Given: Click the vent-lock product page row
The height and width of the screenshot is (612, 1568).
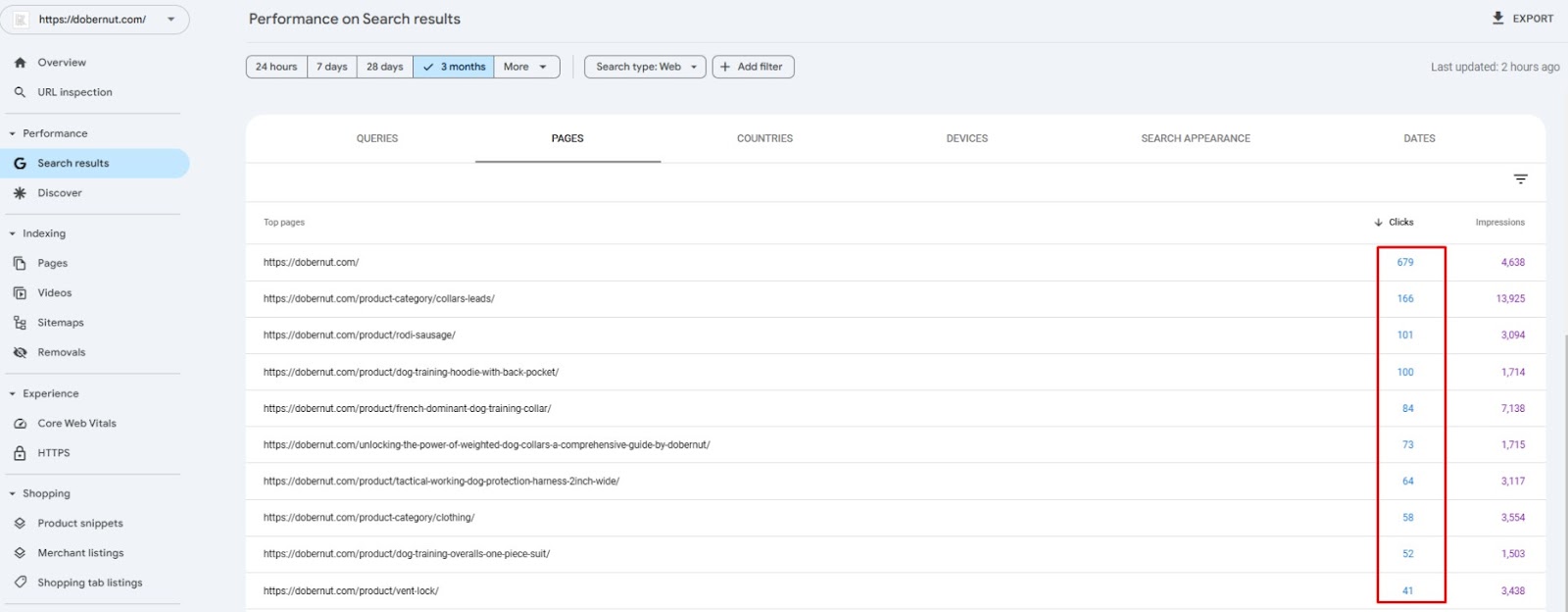Looking at the screenshot, I should (x=896, y=591).
